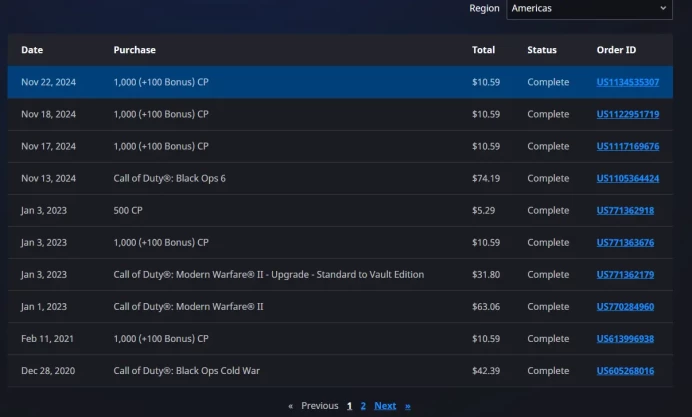Click the Total column header

483,50
